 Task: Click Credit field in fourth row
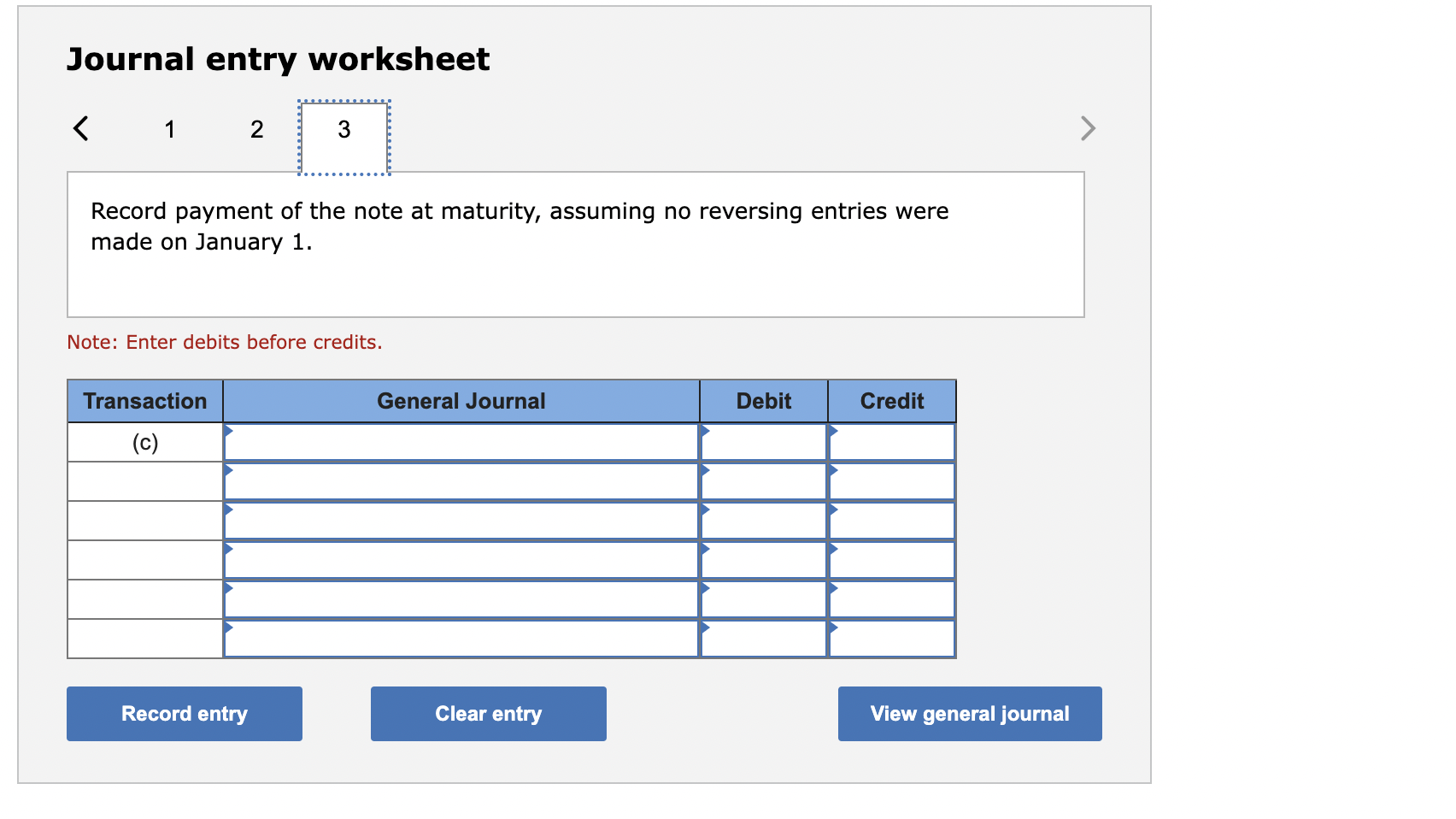892,560
